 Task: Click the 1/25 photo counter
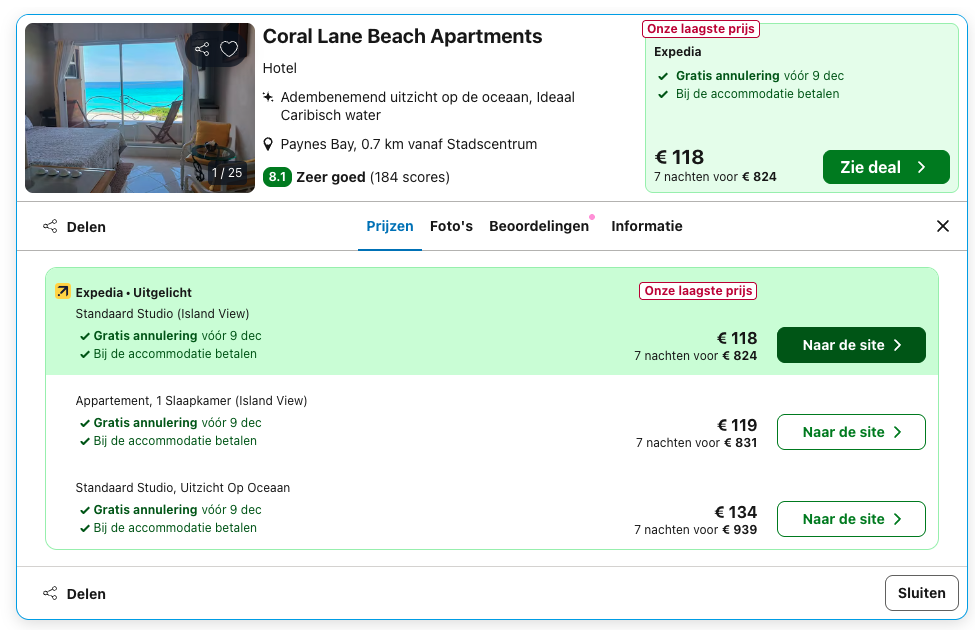click(227, 171)
